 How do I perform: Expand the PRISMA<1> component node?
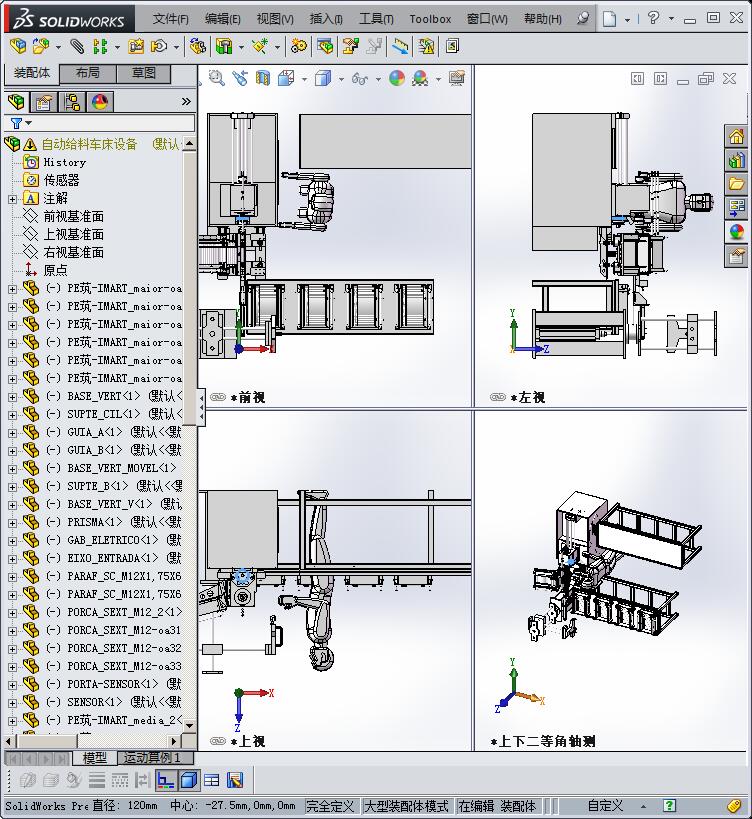click(x=13, y=523)
